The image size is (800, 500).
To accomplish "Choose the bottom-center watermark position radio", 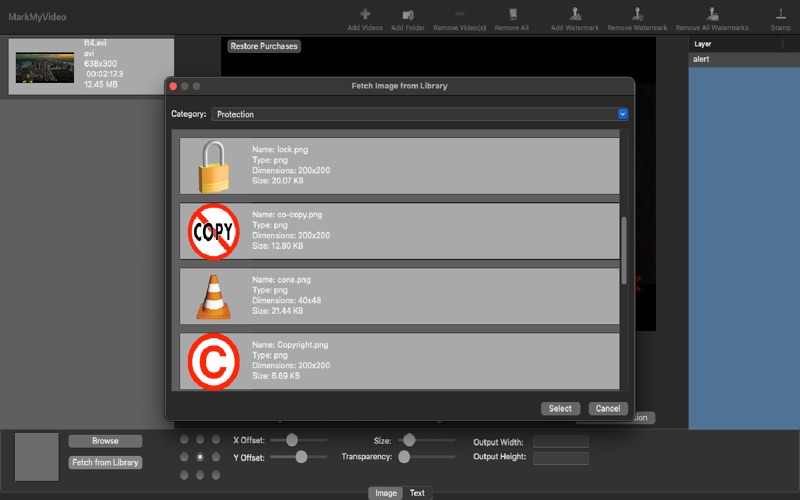I will point(200,475).
